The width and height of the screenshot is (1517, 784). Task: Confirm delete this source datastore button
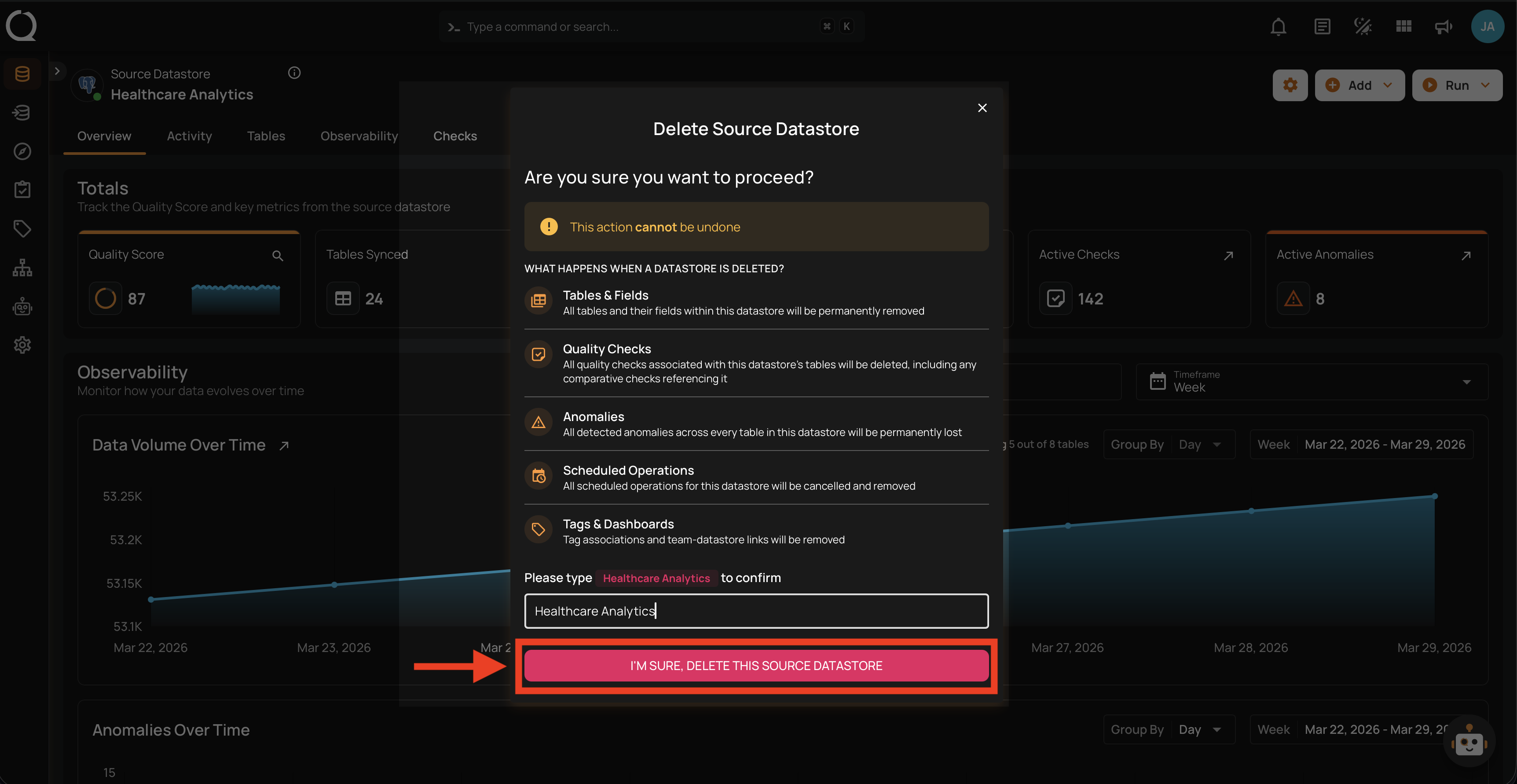[x=756, y=666]
